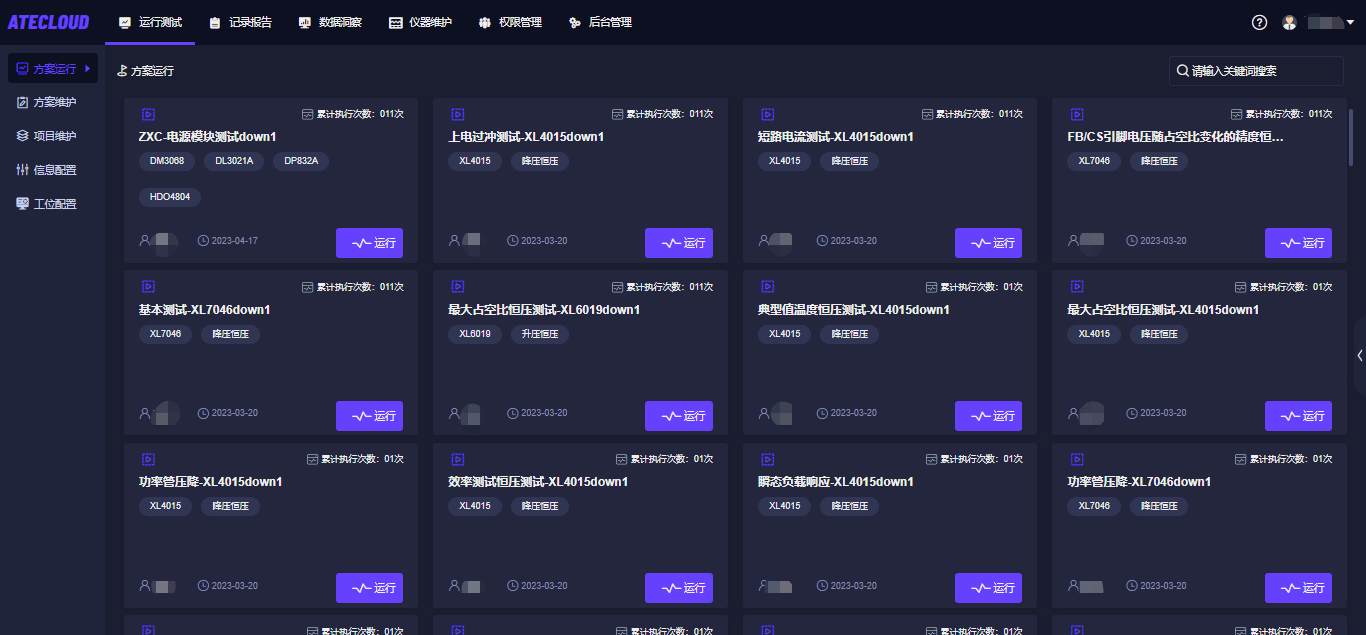Click execution count icon on ZXC-电源模块测试down1 card
Viewport: 1366px width, 635px height.
[308, 114]
